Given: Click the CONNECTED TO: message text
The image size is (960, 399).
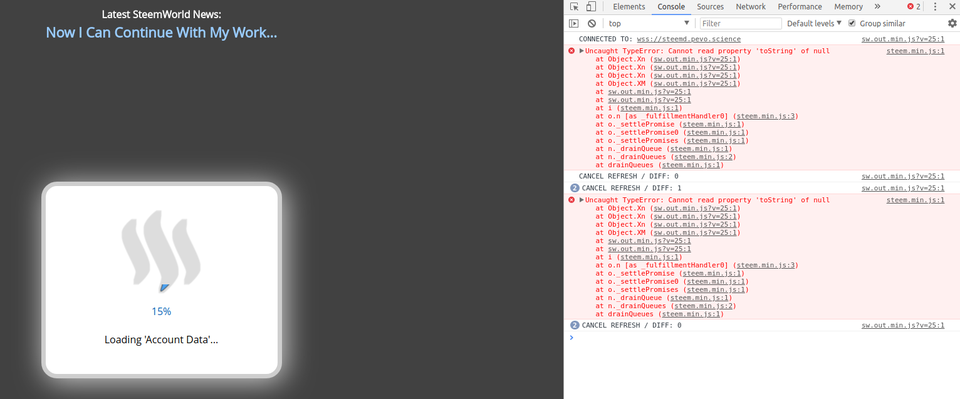Looking at the screenshot, I should pos(606,39).
